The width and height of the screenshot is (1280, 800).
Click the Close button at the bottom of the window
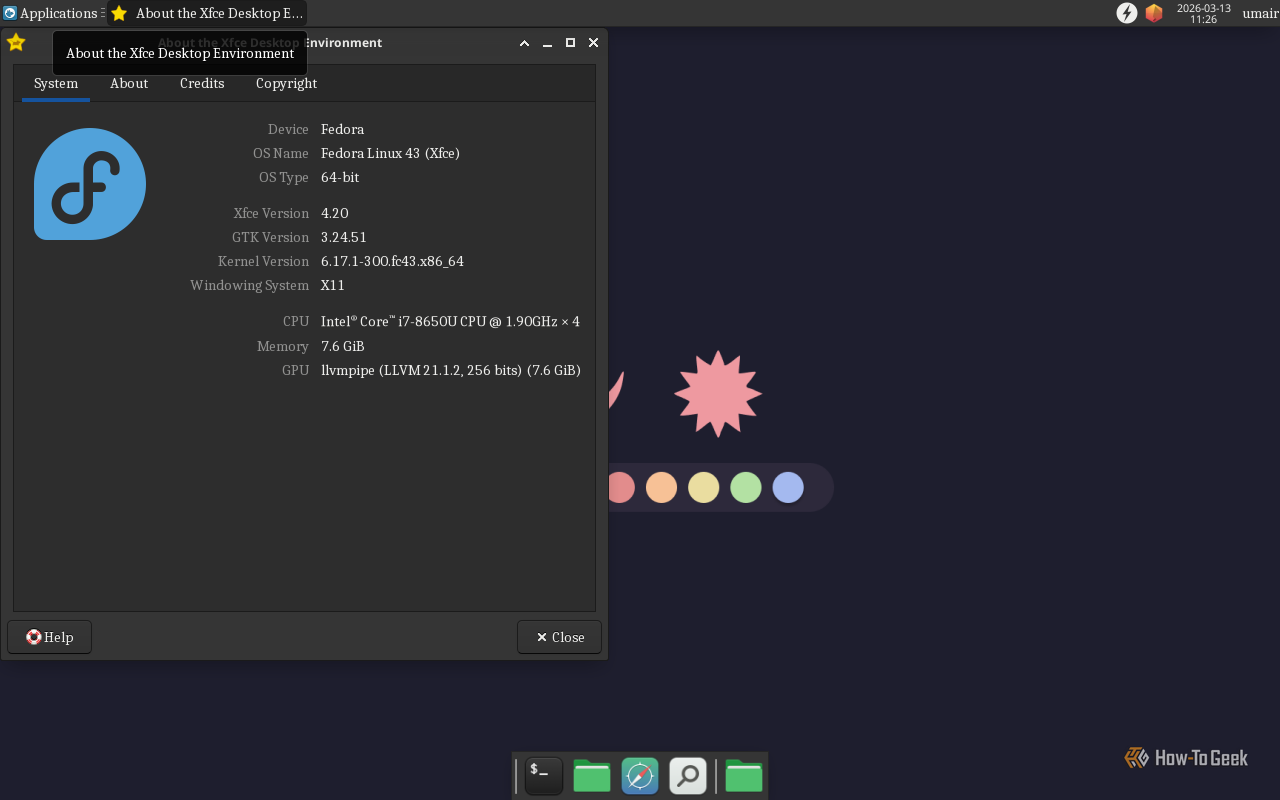559,637
